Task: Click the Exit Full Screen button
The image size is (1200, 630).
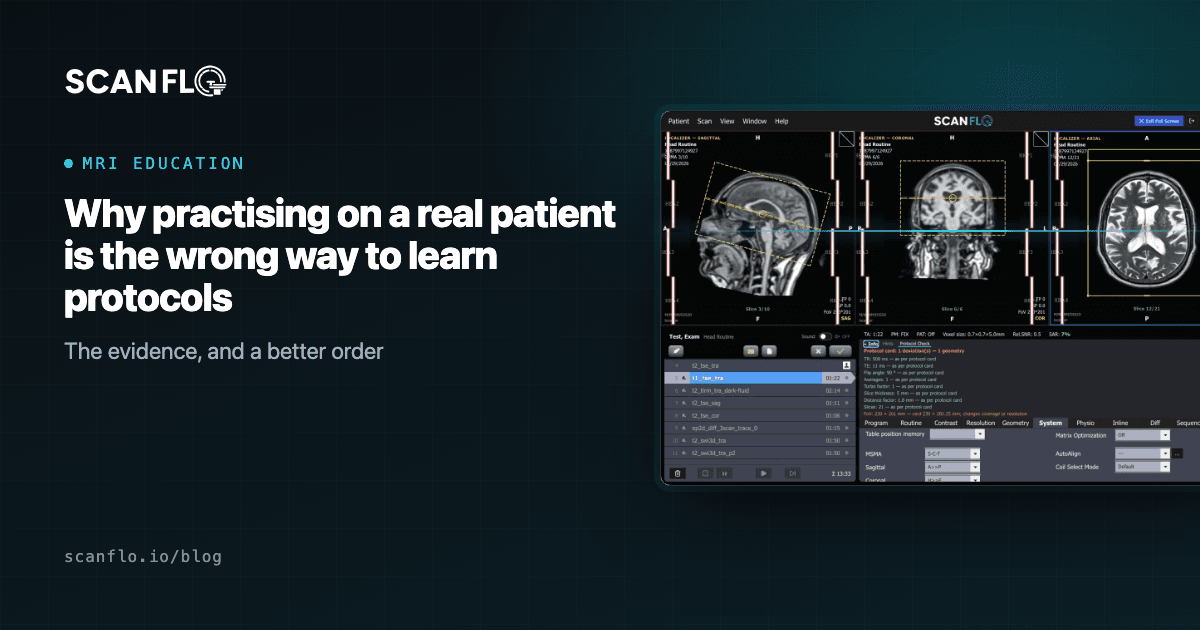Action: pyautogui.click(x=1160, y=121)
